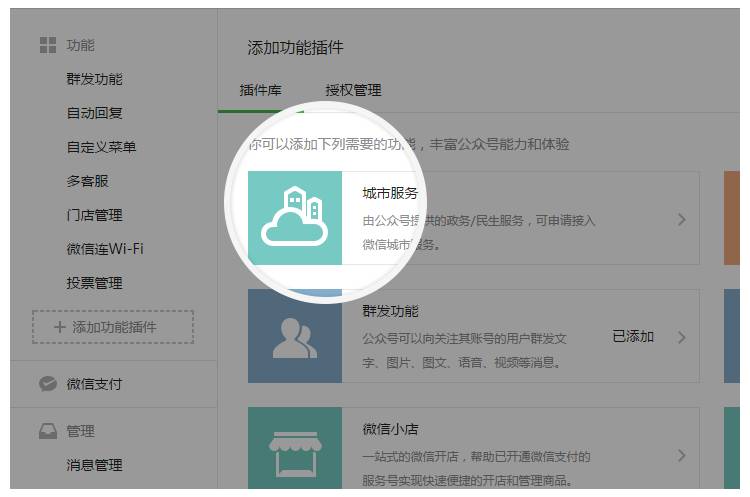Expand the 群发功能 row chevron arrow

pos(682,337)
